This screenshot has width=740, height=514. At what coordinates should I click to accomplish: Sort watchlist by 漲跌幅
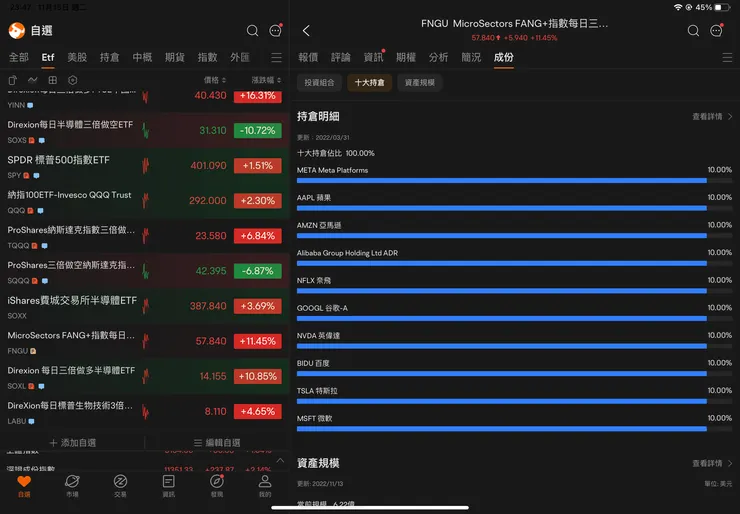pyautogui.click(x=266, y=80)
